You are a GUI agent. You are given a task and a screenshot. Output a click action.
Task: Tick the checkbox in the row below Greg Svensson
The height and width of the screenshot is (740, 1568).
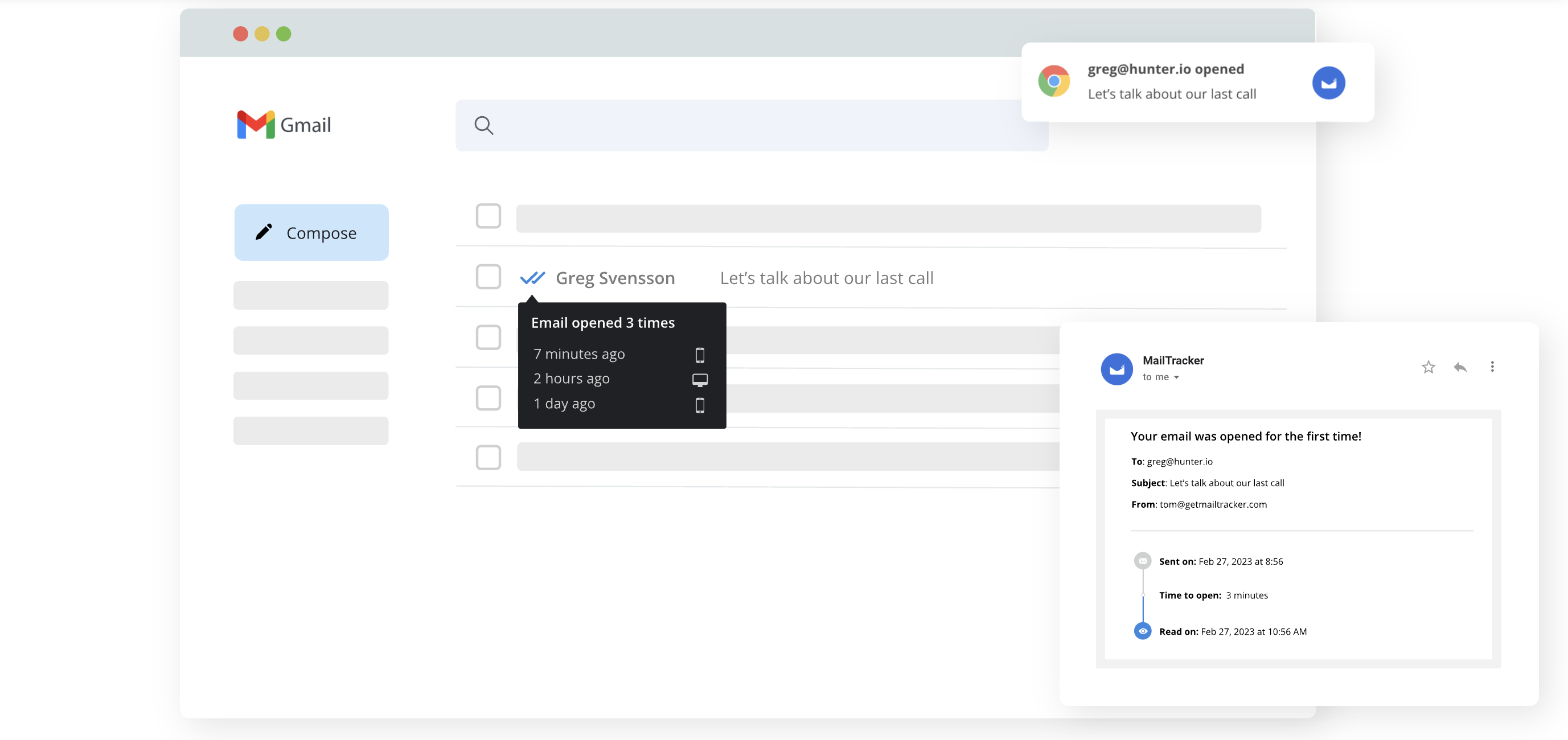[488, 337]
